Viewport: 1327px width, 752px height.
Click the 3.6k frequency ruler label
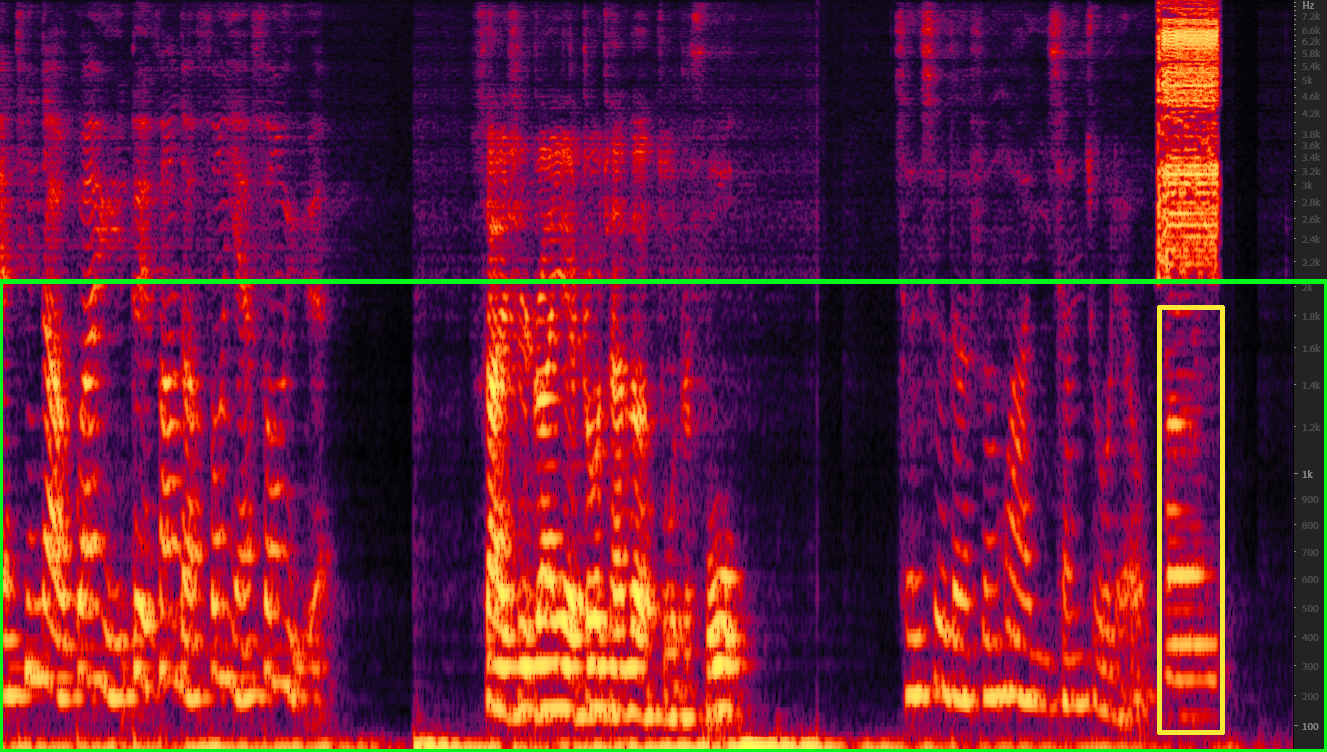[x=1309, y=145]
